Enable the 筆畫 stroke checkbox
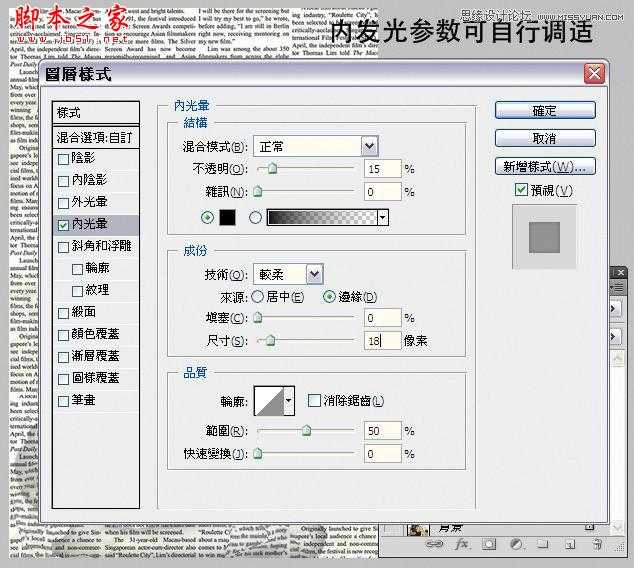The height and width of the screenshot is (568, 634). click(x=63, y=401)
